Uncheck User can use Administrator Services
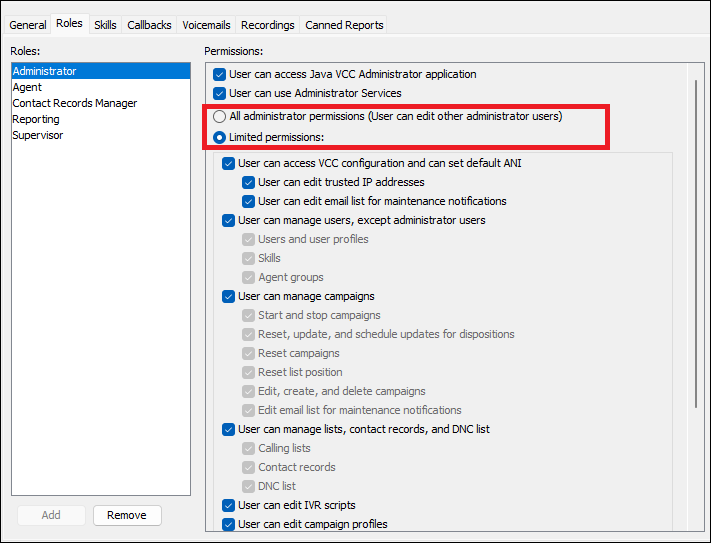Viewport: 711px width, 543px height. (219, 93)
